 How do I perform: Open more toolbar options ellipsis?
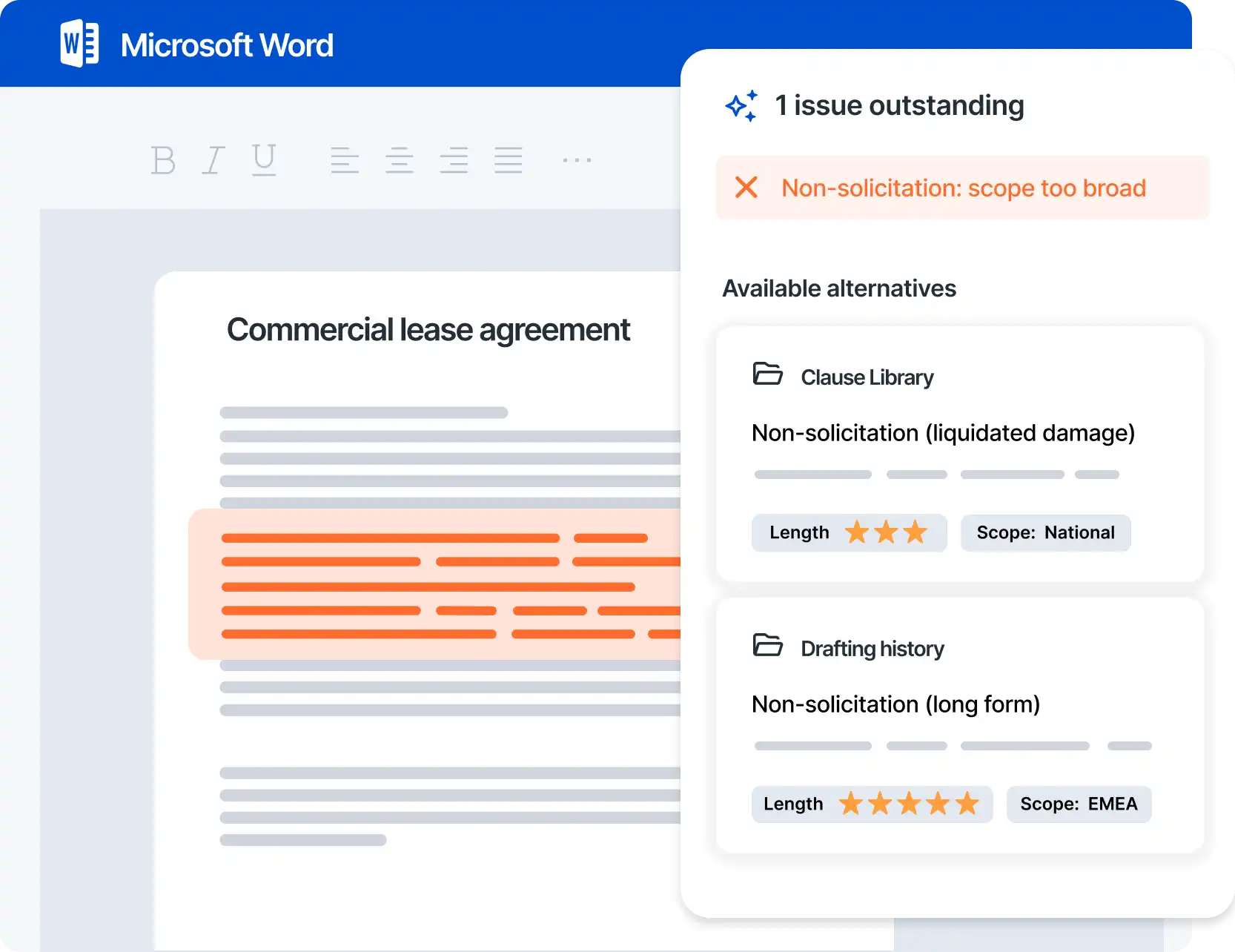(577, 160)
